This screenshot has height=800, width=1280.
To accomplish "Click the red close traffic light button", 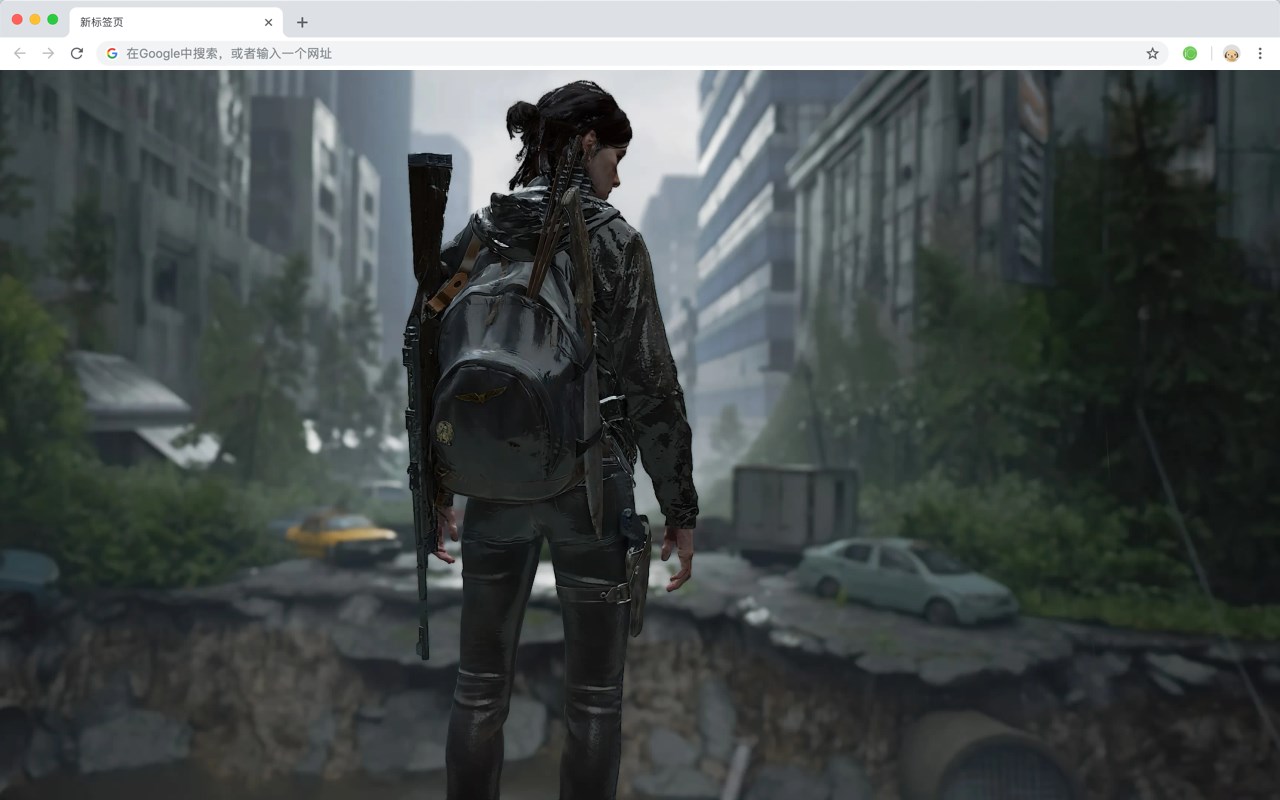I will (x=16, y=17).
